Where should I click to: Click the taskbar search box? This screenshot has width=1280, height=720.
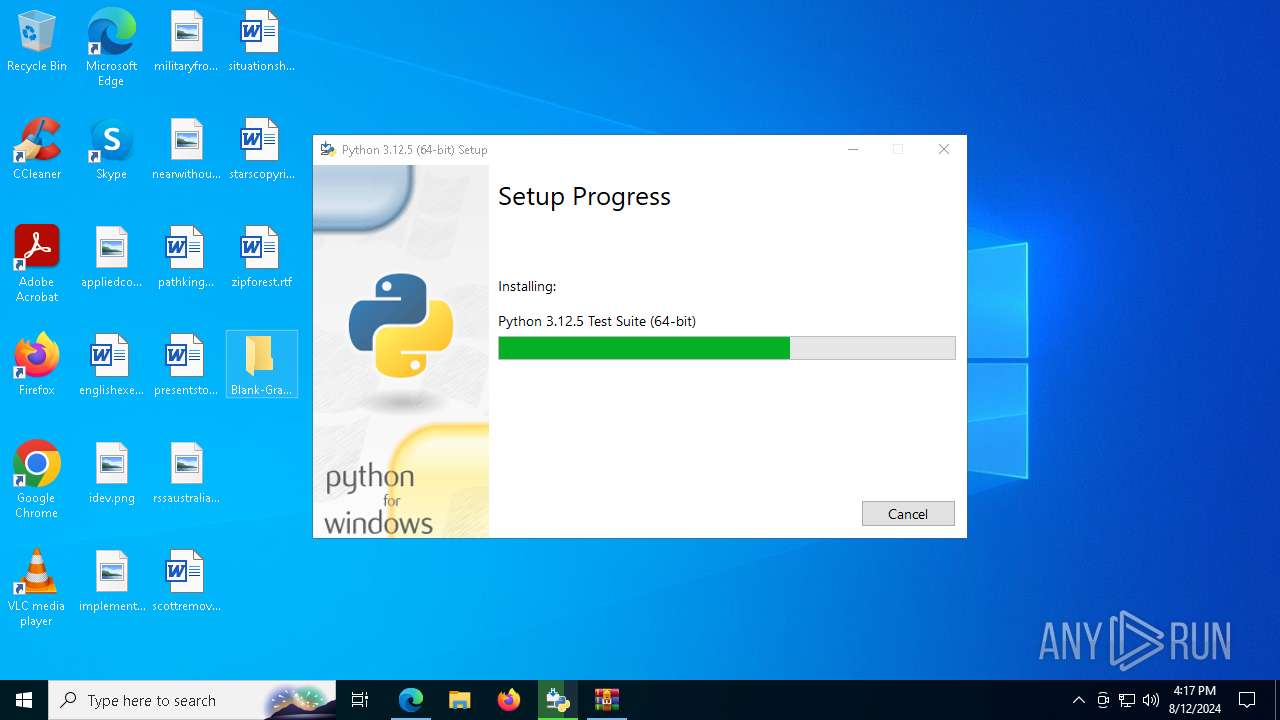coord(192,700)
